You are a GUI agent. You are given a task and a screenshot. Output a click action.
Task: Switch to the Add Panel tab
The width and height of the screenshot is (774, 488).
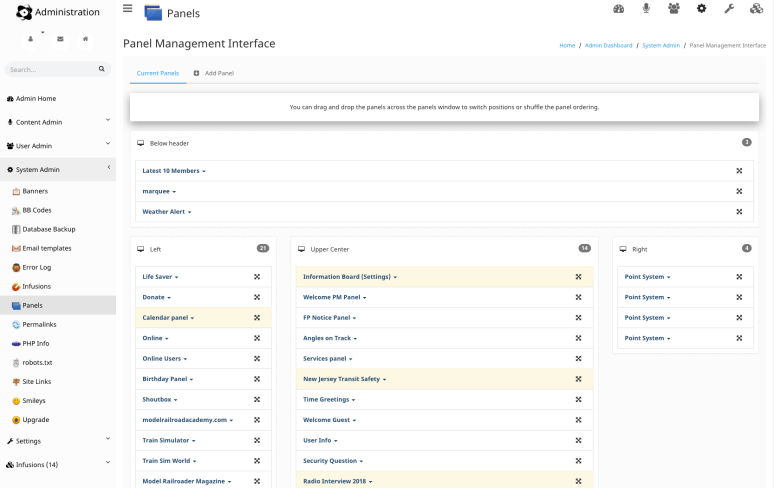coord(214,73)
